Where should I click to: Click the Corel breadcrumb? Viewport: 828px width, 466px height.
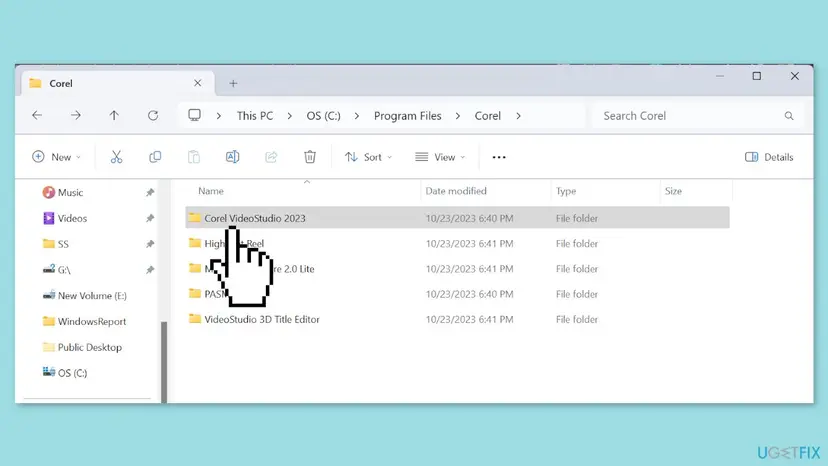pos(487,116)
